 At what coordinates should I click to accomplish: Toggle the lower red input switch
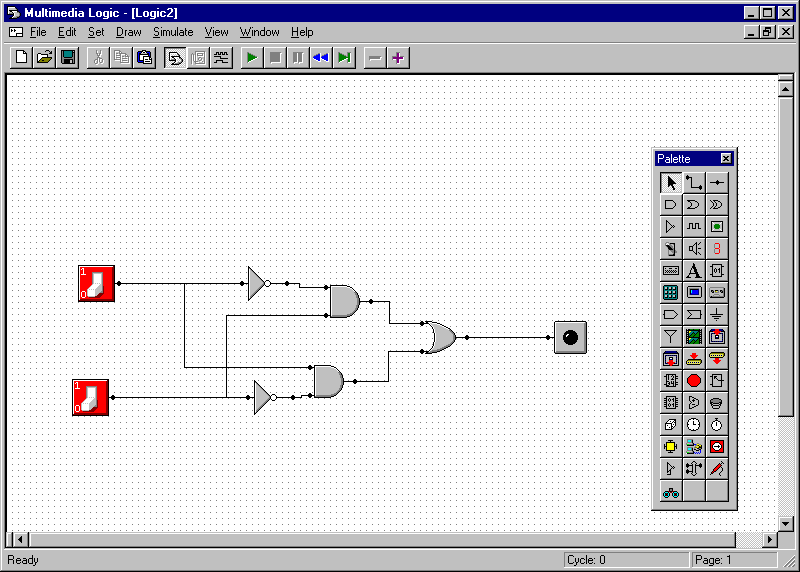[90, 397]
